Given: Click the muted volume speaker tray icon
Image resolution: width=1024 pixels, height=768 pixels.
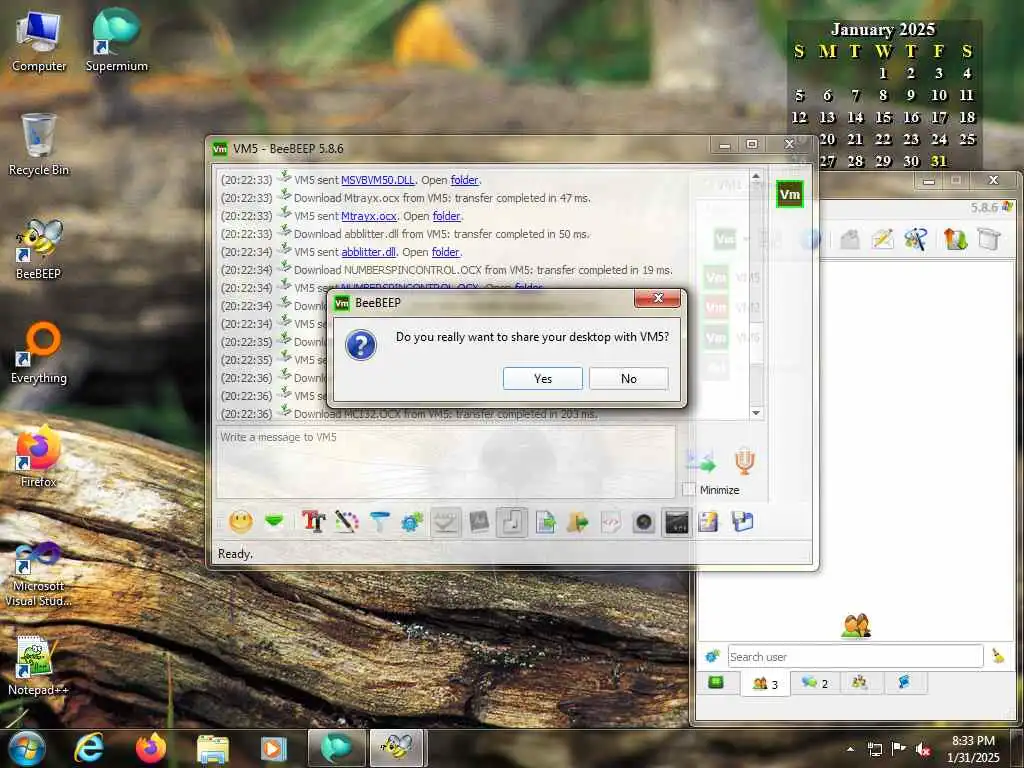Looking at the screenshot, I should coord(923,749).
